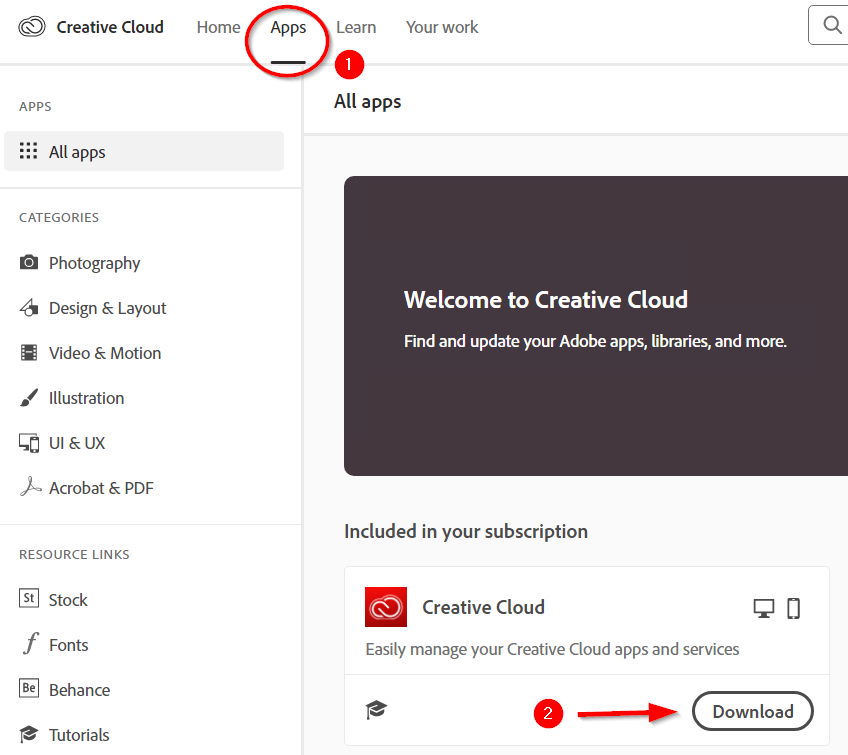Click the Creative Cloud logo icon in header
Viewport: 848px width, 755px height.
(32, 27)
